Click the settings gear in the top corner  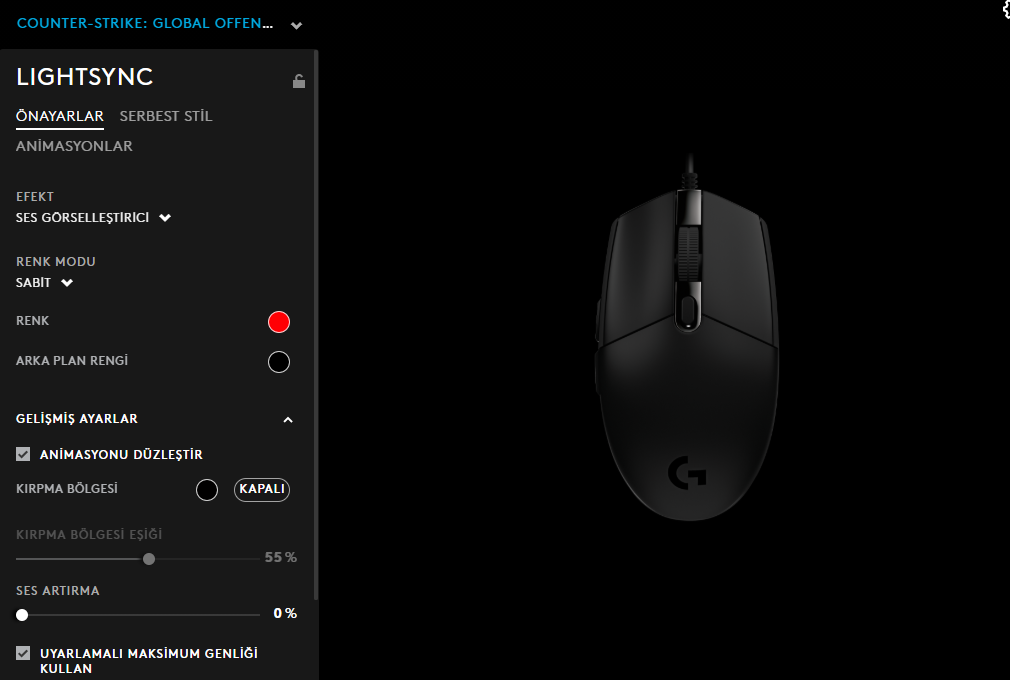1006,10
